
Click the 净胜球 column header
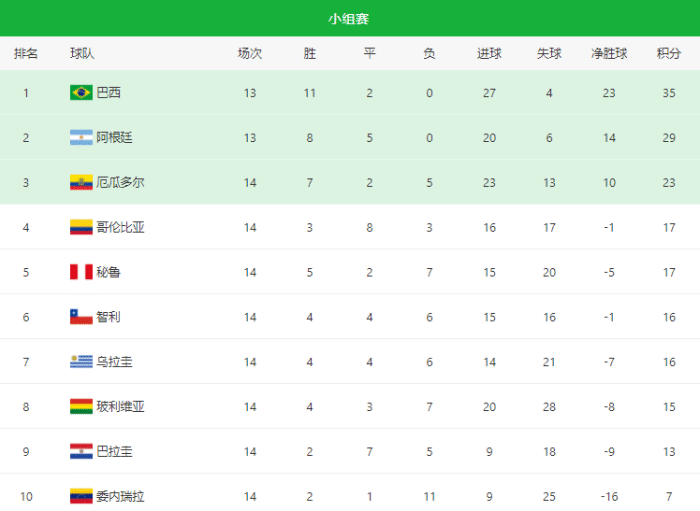(x=609, y=53)
